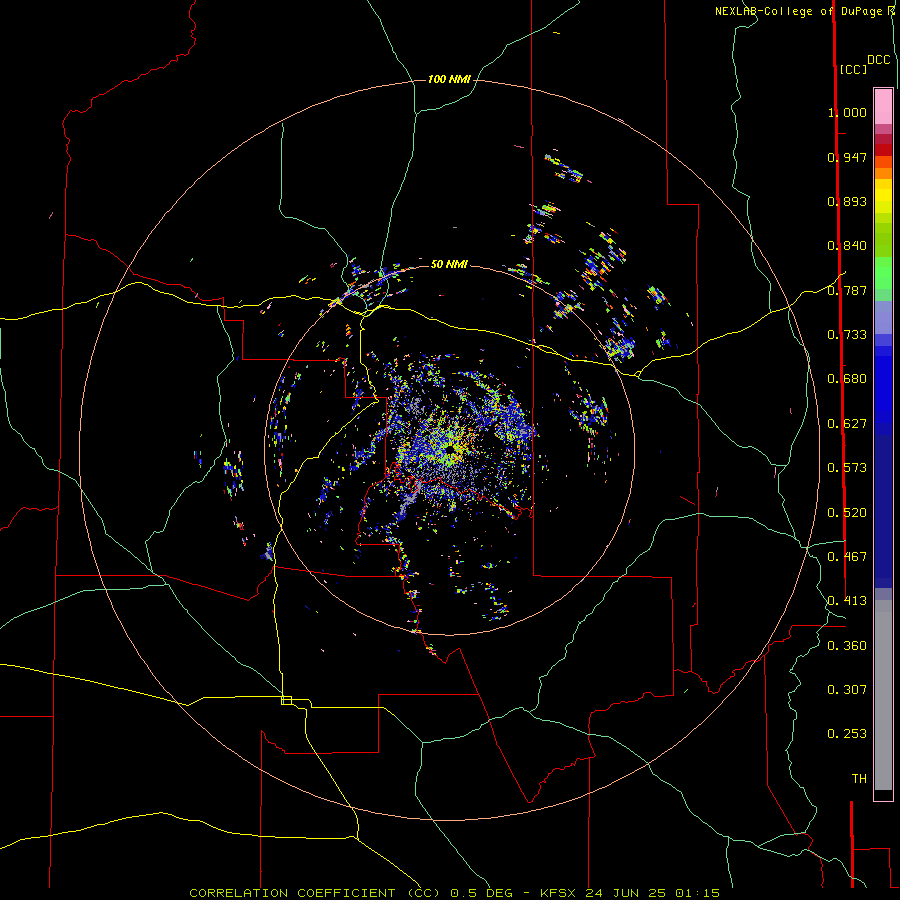Image resolution: width=900 pixels, height=900 pixels.
Task: Pick the bright green swatch in the color bar
Action: tap(883, 273)
